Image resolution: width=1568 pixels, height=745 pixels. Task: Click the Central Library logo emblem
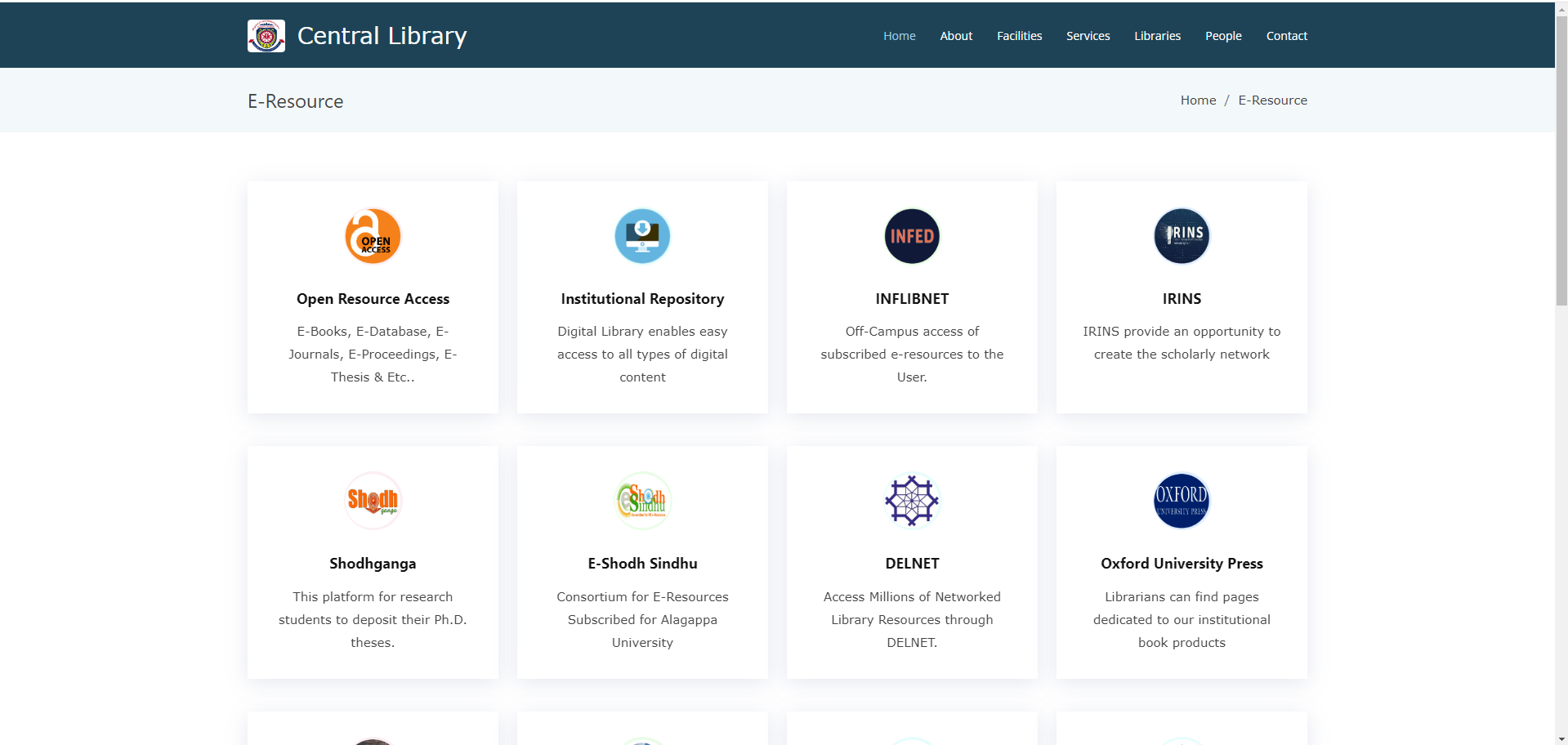pos(266,36)
